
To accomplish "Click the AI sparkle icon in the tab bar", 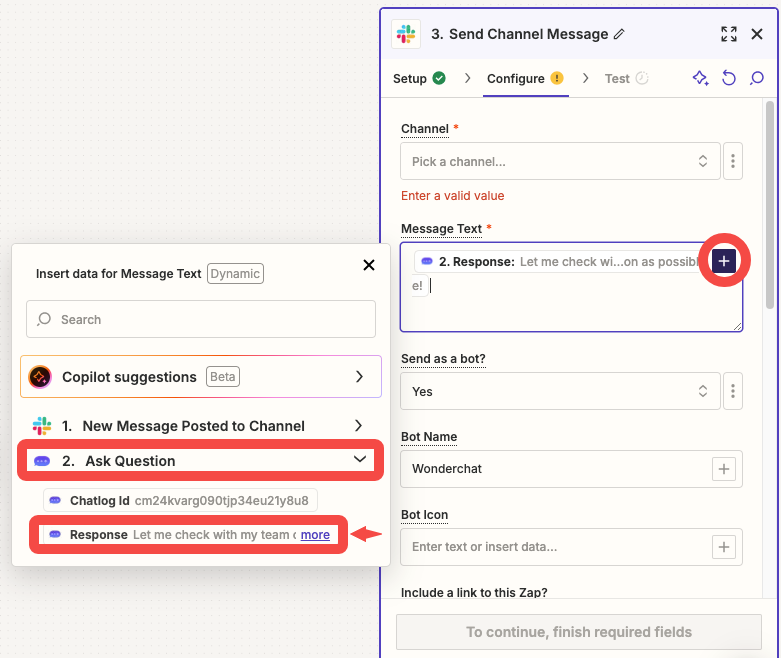I will pyautogui.click(x=700, y=78).
